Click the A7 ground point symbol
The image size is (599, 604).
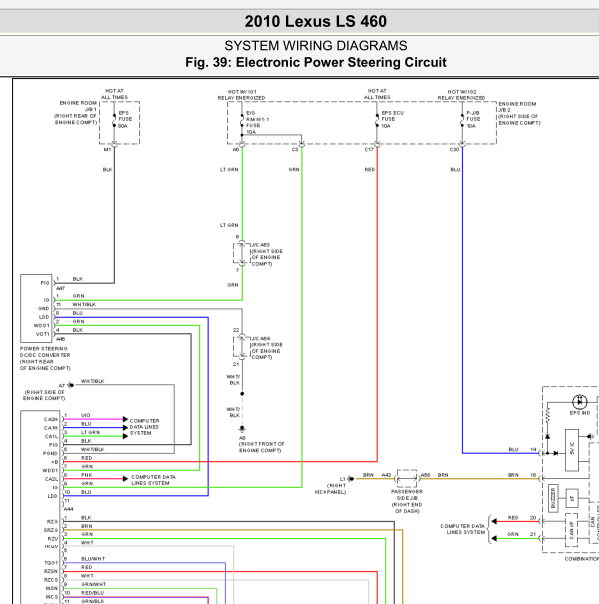[x=71, y=385]
